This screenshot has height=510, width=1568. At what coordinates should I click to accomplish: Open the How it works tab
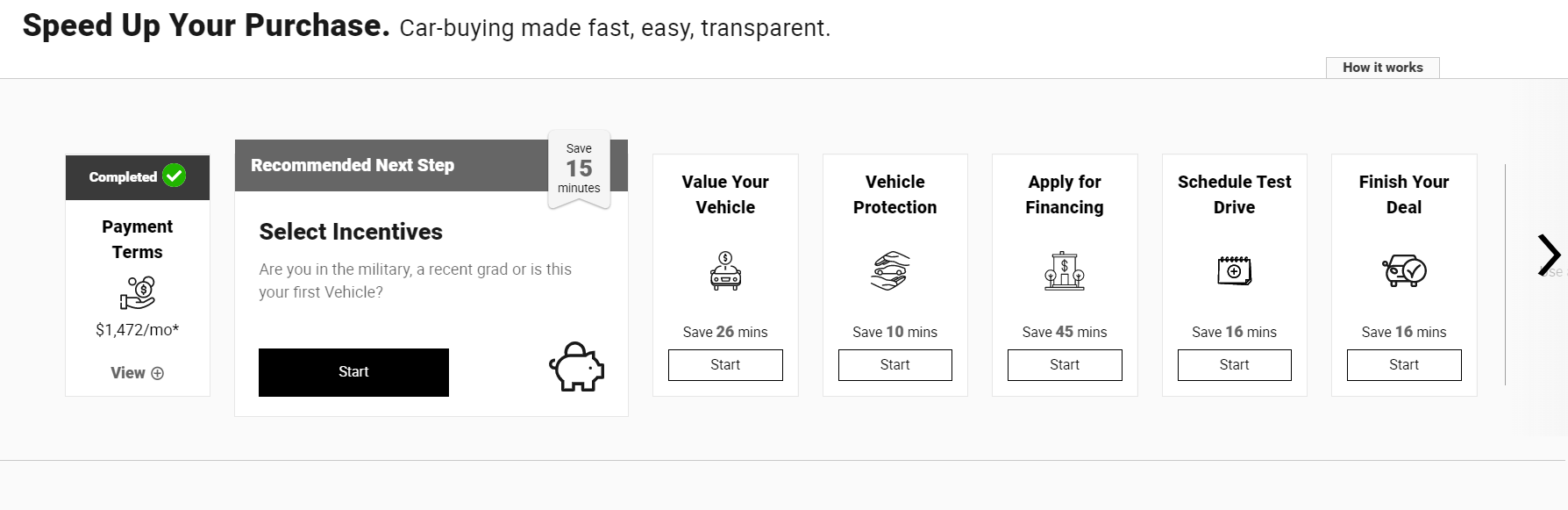tap(1382, 68)
